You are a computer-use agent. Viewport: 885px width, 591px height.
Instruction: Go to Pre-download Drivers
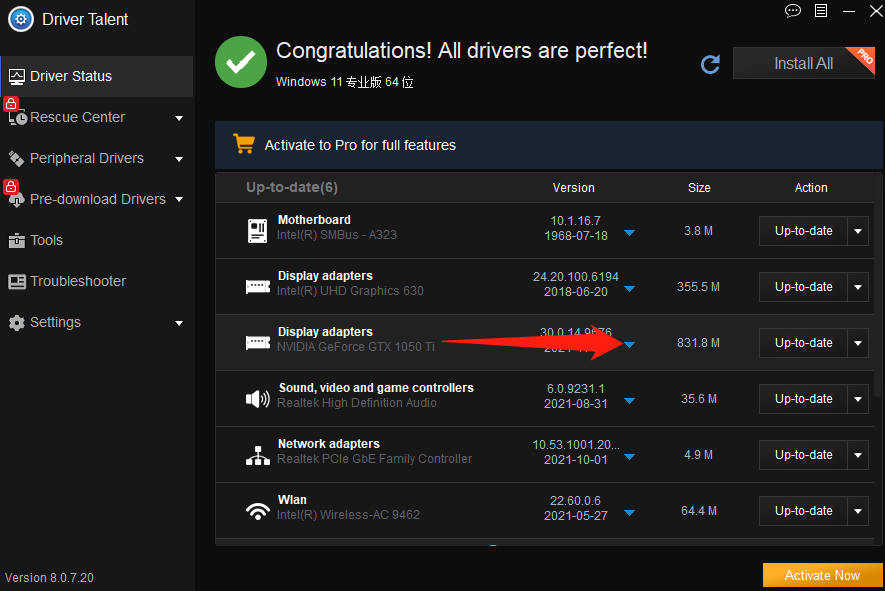pyautogui.click(x=97, y=199)
